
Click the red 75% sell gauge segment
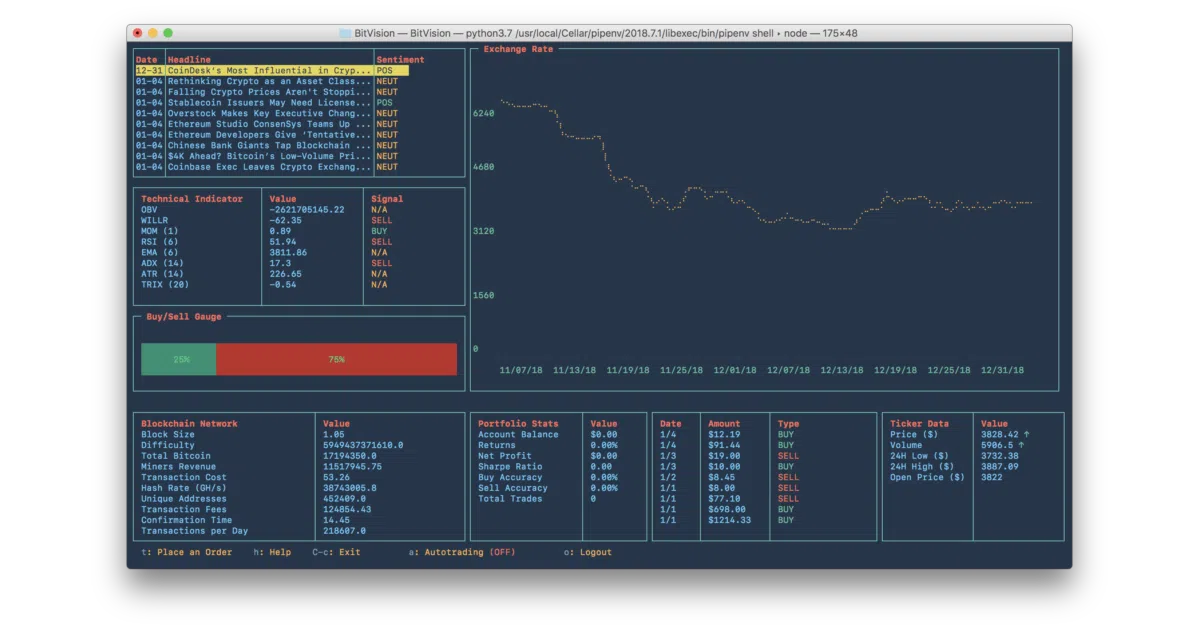pyautogui.click(x=336, y=359)
